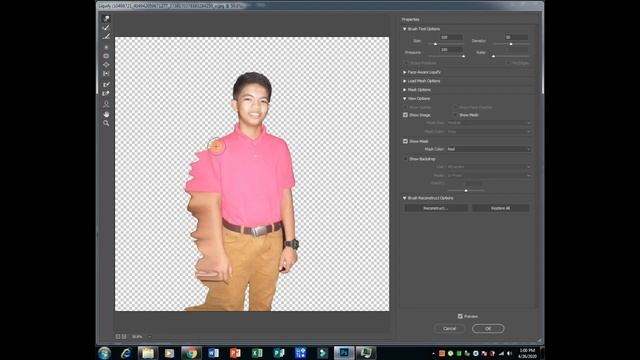
Task: Open Internet Explorer from the taskbar
Action: (x=126, y=353)
